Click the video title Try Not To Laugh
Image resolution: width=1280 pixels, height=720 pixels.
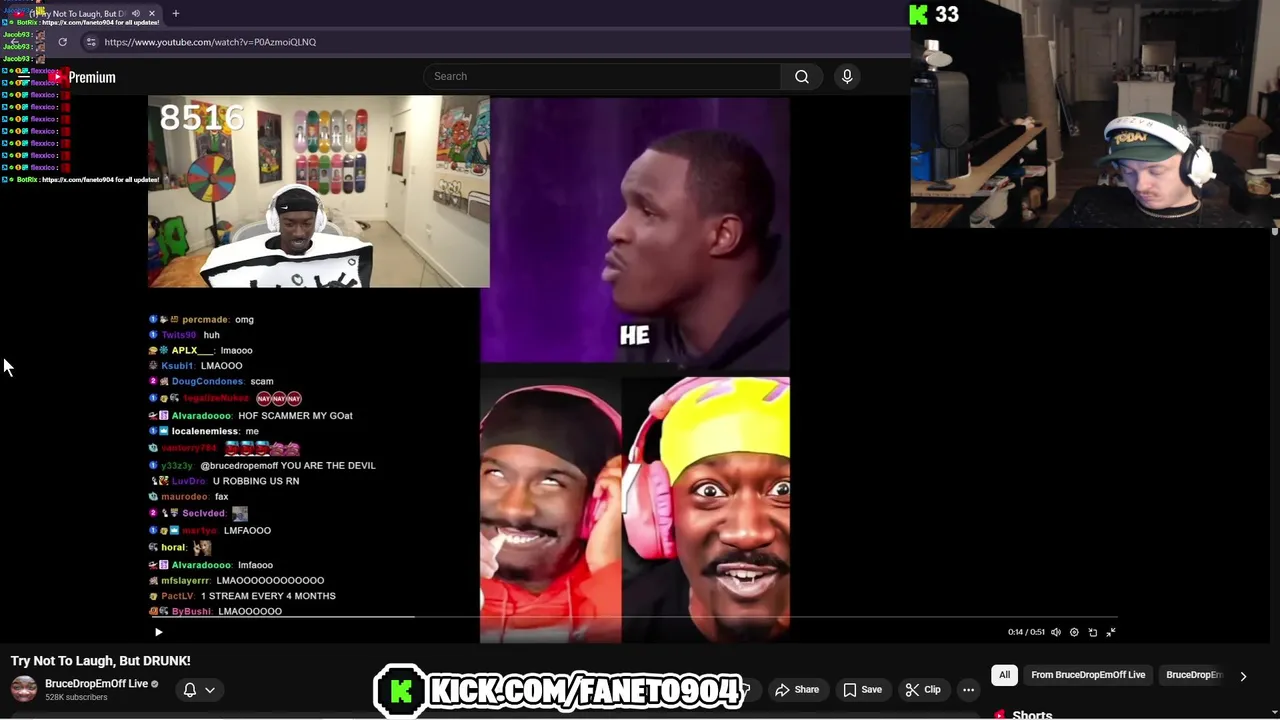(x=100, y=661)
